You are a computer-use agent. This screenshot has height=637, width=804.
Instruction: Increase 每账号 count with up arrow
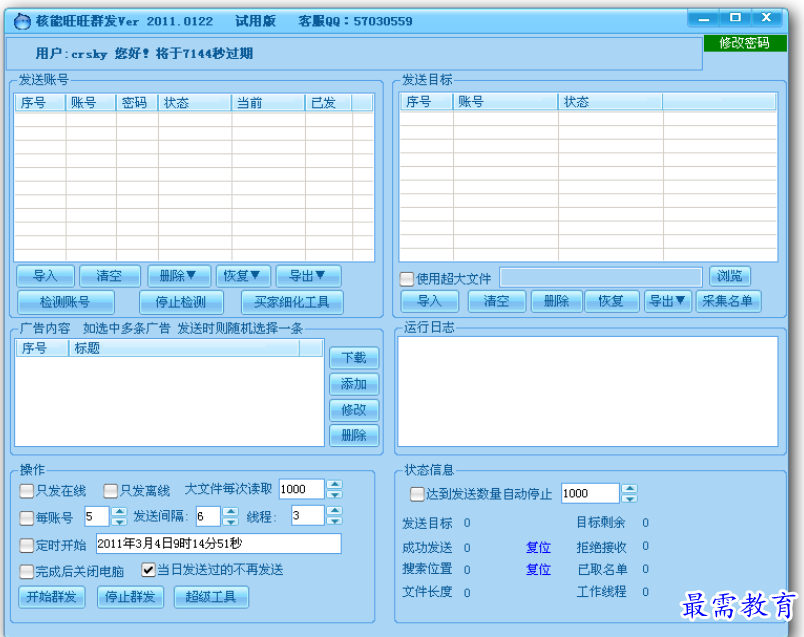coord(119,511)
